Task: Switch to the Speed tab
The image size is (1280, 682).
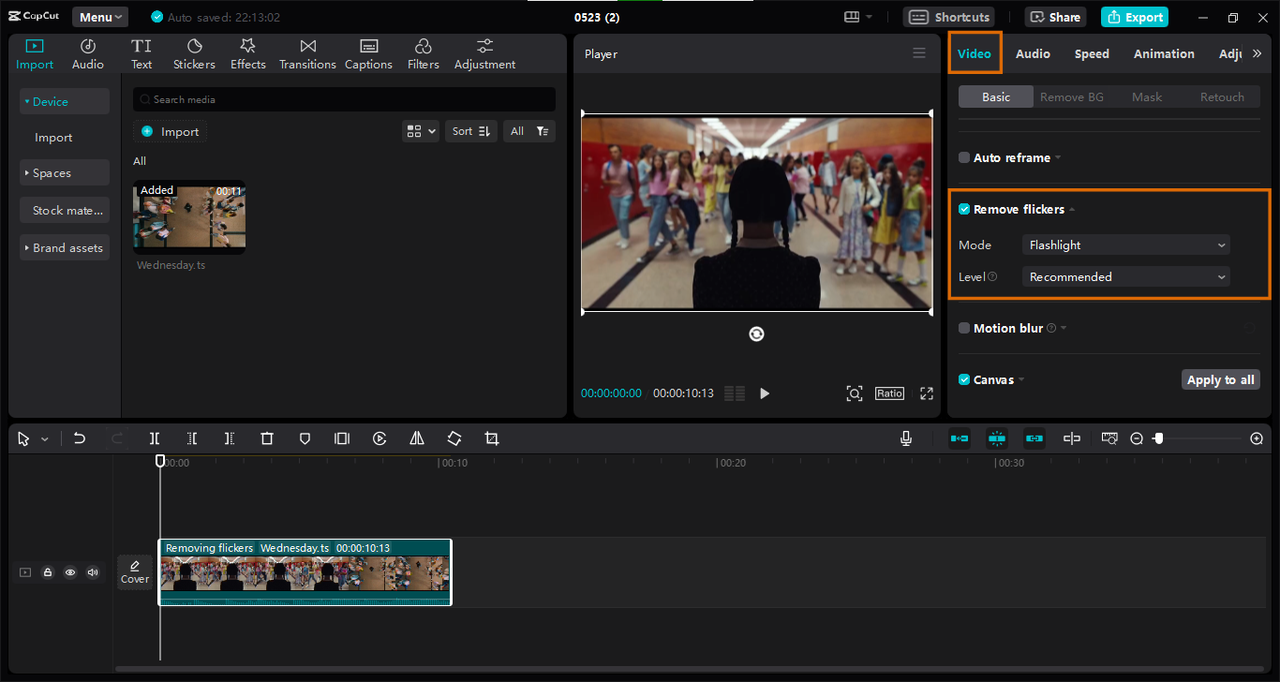Action: 1091,54
